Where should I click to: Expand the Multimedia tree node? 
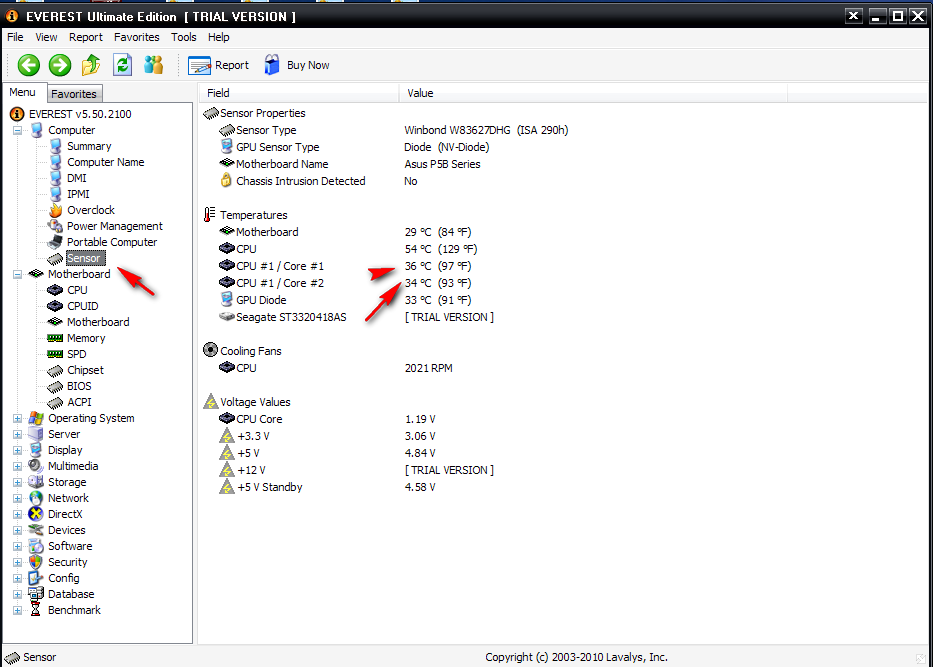(x=17, y=466)
